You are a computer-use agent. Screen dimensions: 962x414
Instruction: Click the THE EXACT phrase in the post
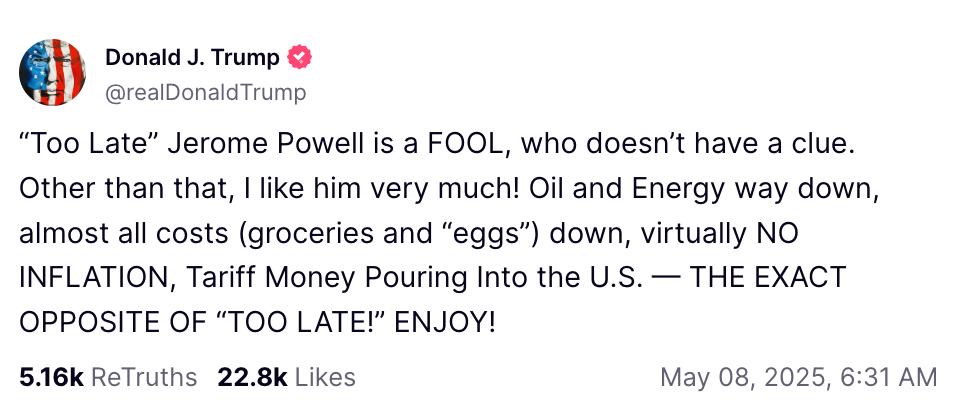769,278
